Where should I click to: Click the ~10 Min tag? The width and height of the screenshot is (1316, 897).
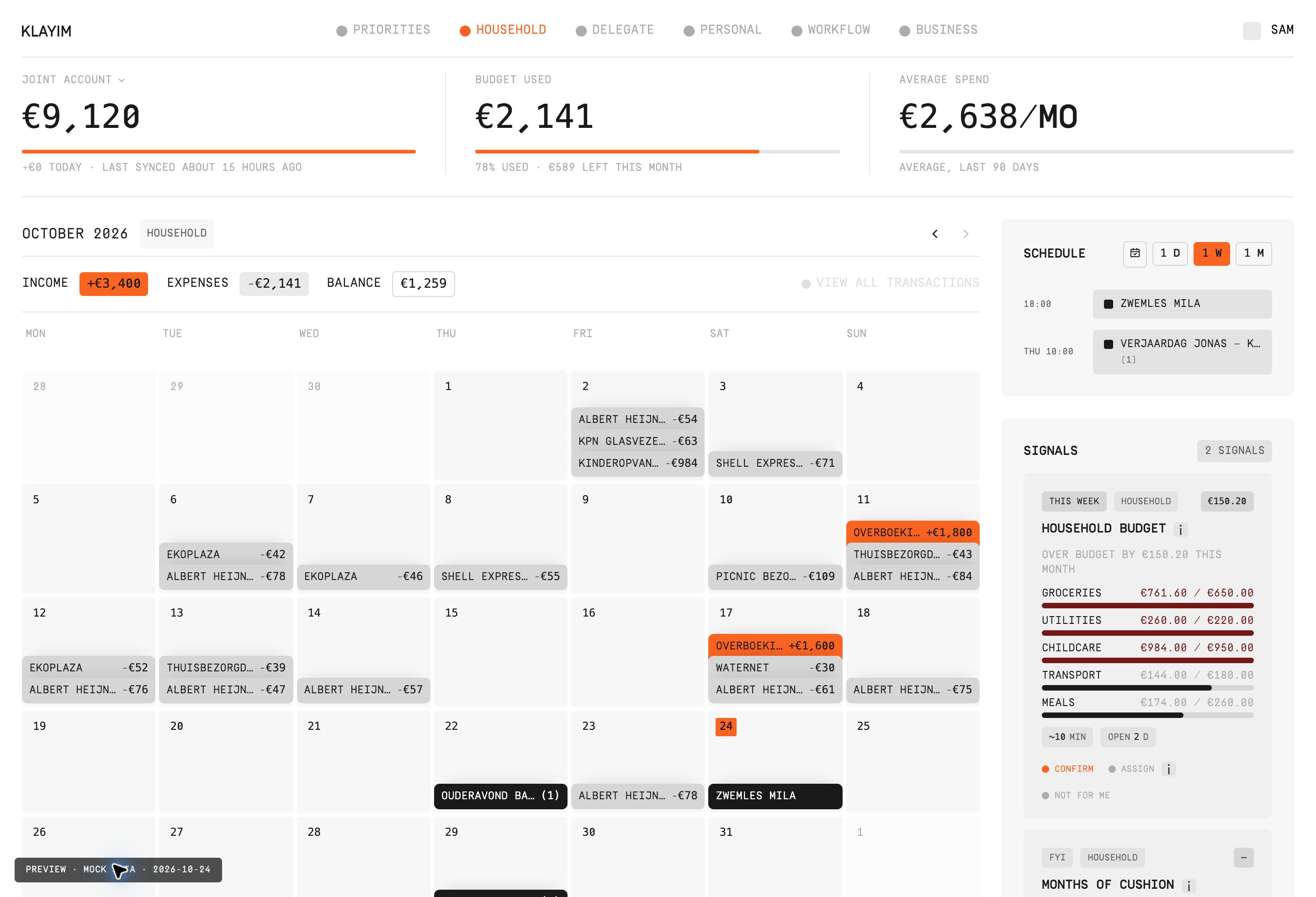1067,737
